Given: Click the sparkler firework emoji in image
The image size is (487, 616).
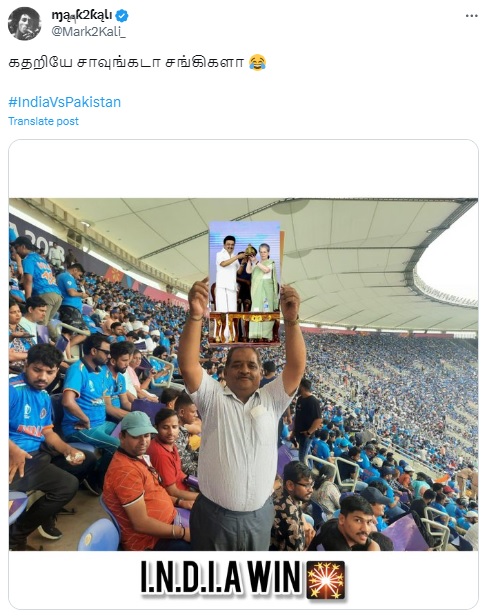Looking at the screenshot, I should (326, 580).
